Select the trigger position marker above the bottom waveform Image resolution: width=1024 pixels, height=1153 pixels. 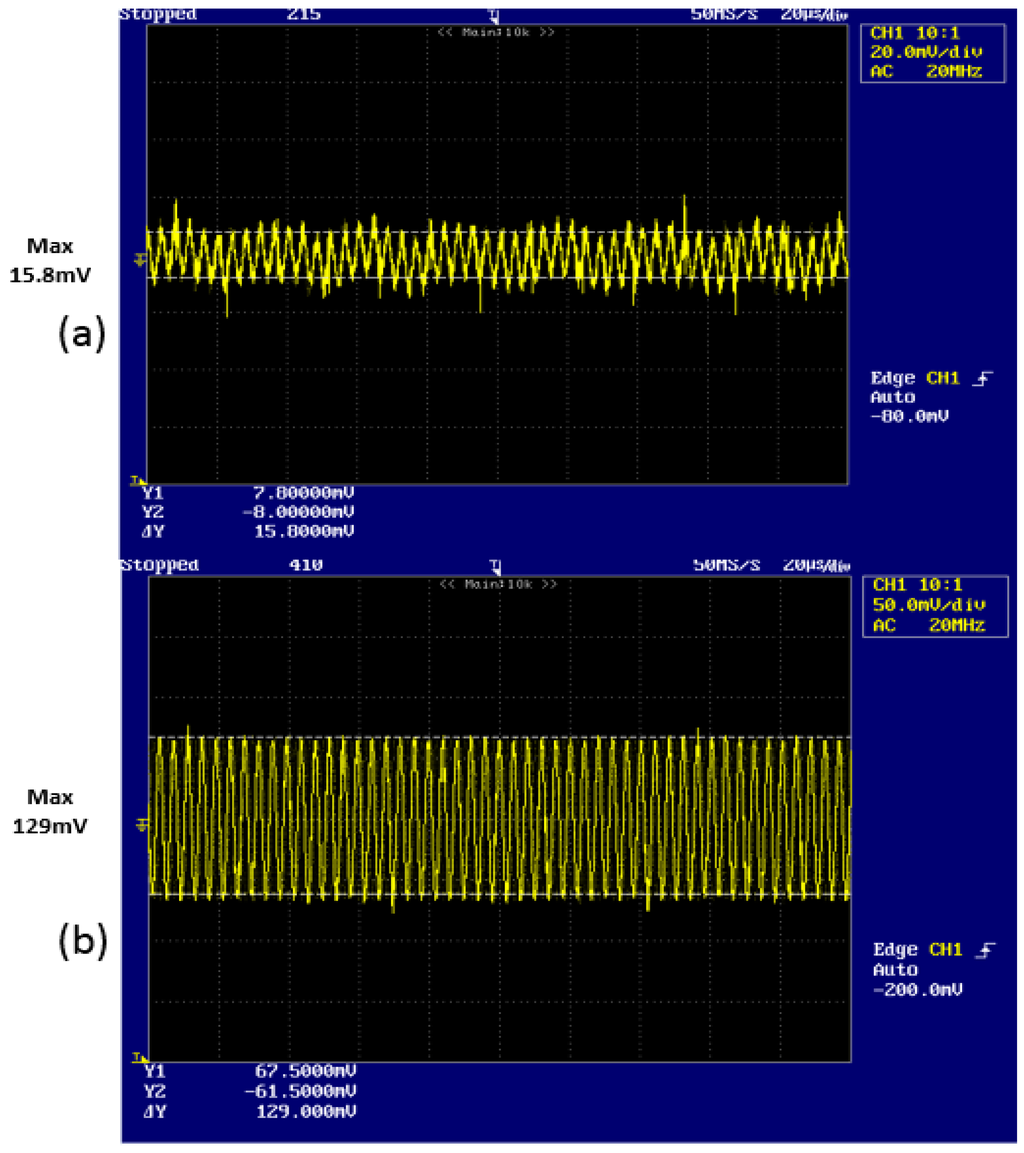pyautogui.click(x=494, y=567)
